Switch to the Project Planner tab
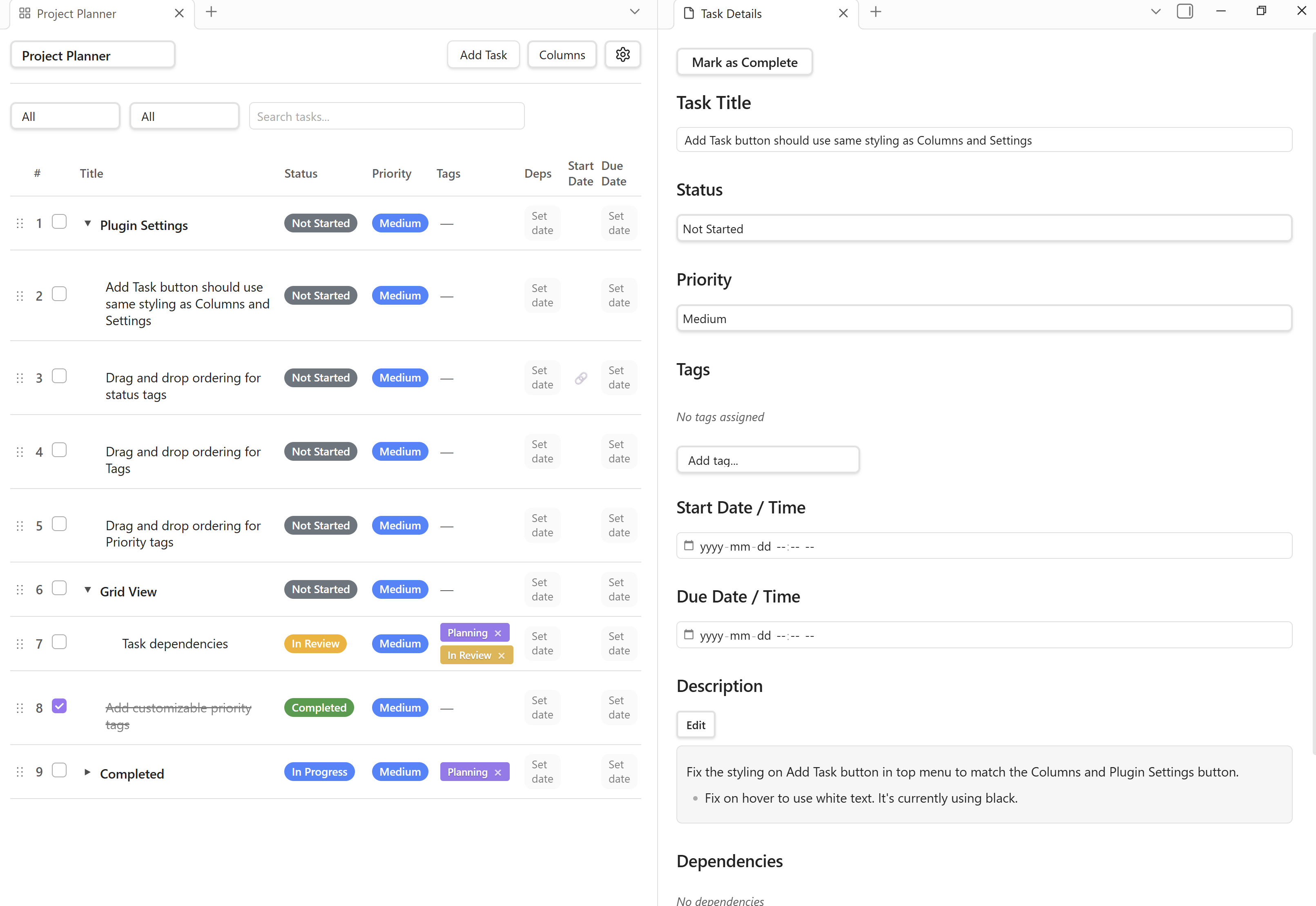Screen dimensions: 1316x906 click(77, 13)
